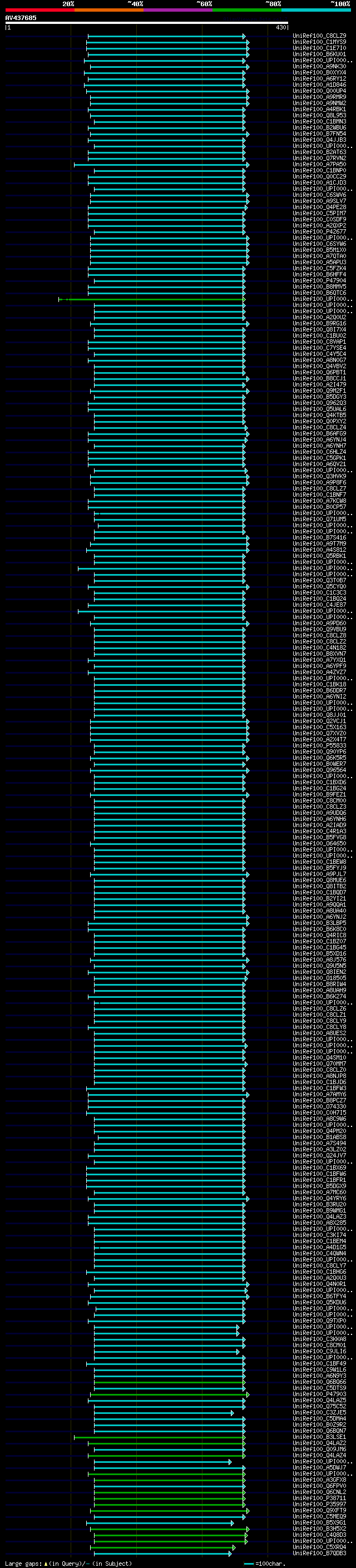Select label UniRef100_A6N9Y3
The height and width of the screenshot is (1568, 356).
coord(319,1376)
